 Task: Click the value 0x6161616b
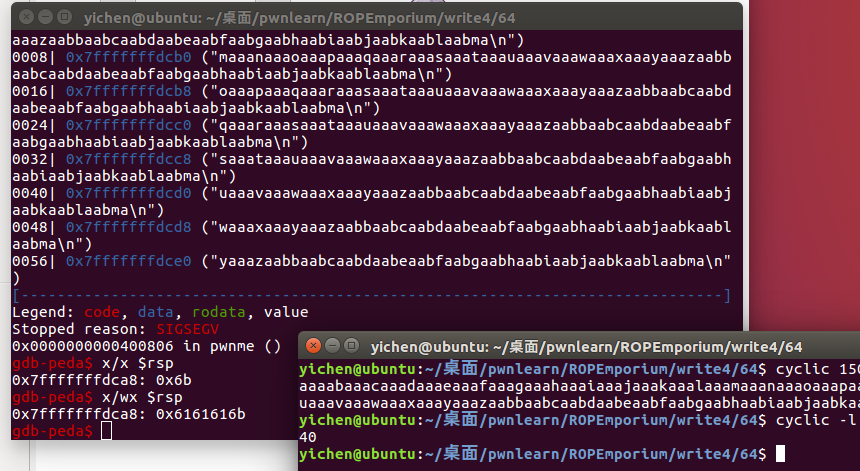tap(201, 414)
